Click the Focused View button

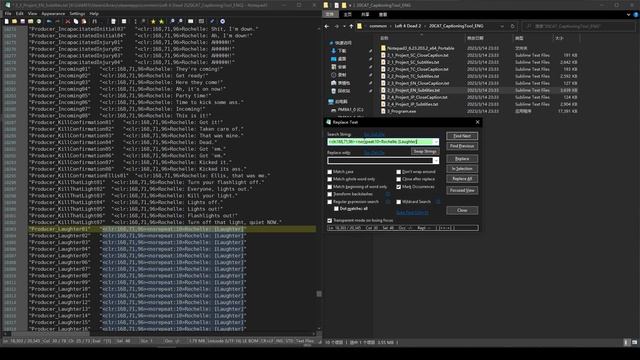click(x=462, y=190)
